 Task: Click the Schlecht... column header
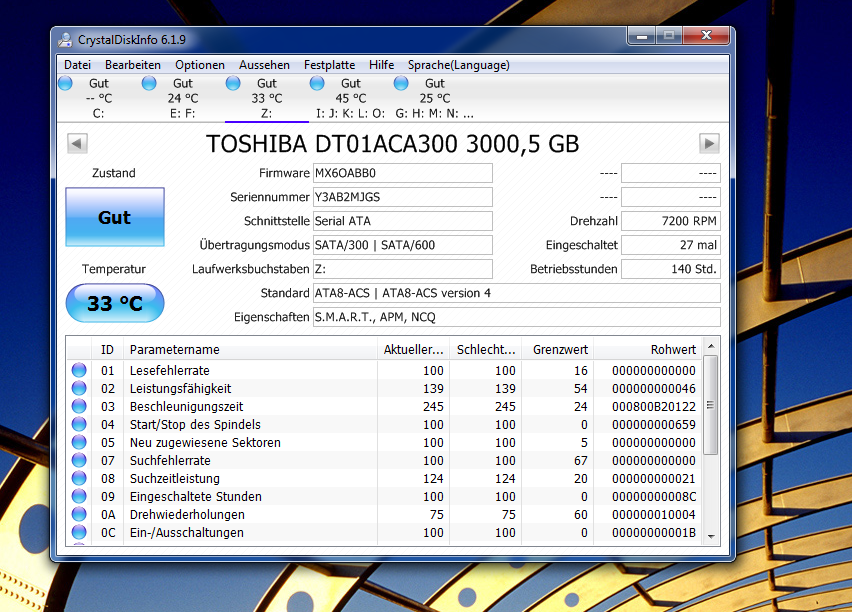(486, 349)
